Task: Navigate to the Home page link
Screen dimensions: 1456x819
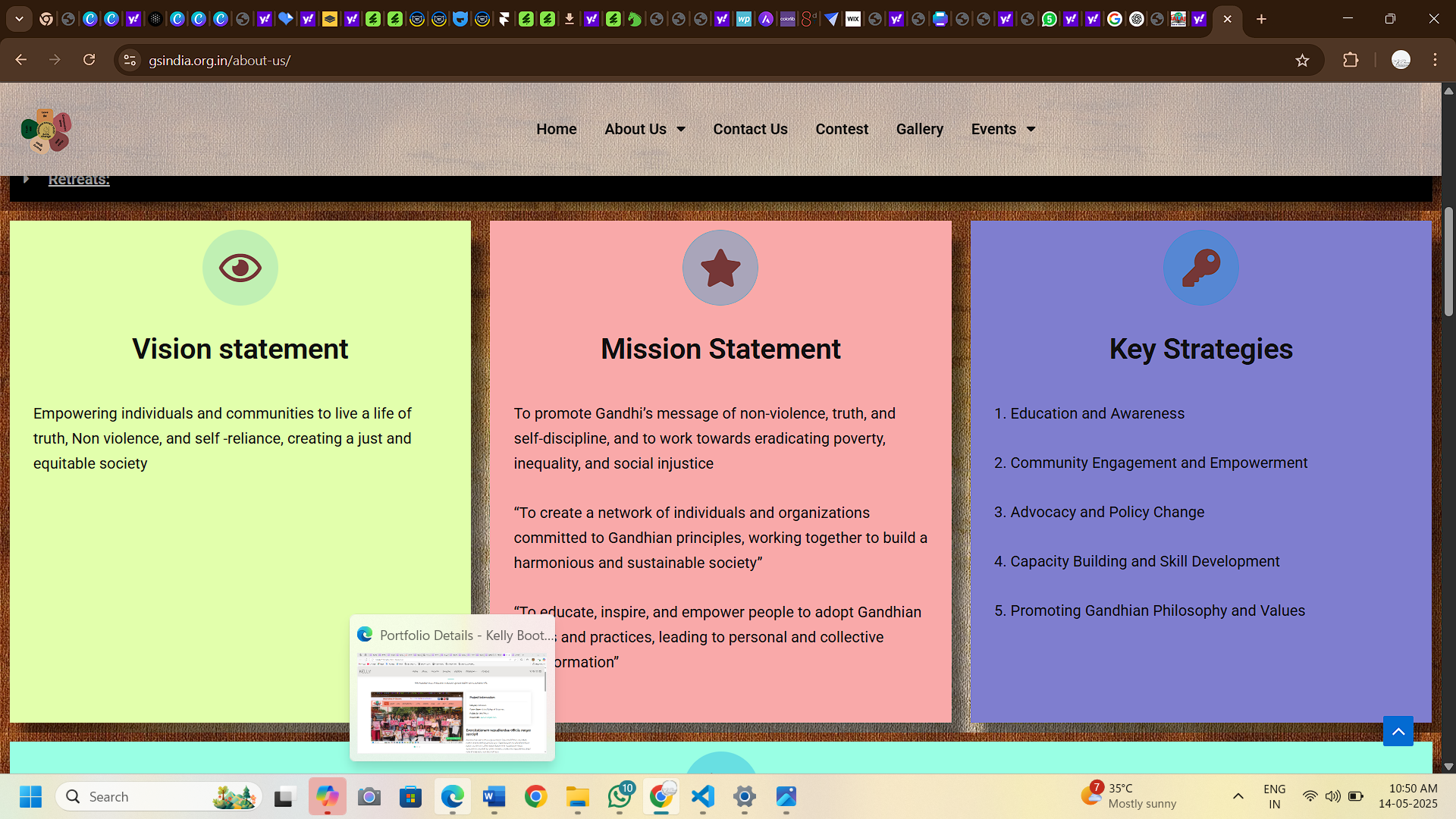Action: (556, 129)
